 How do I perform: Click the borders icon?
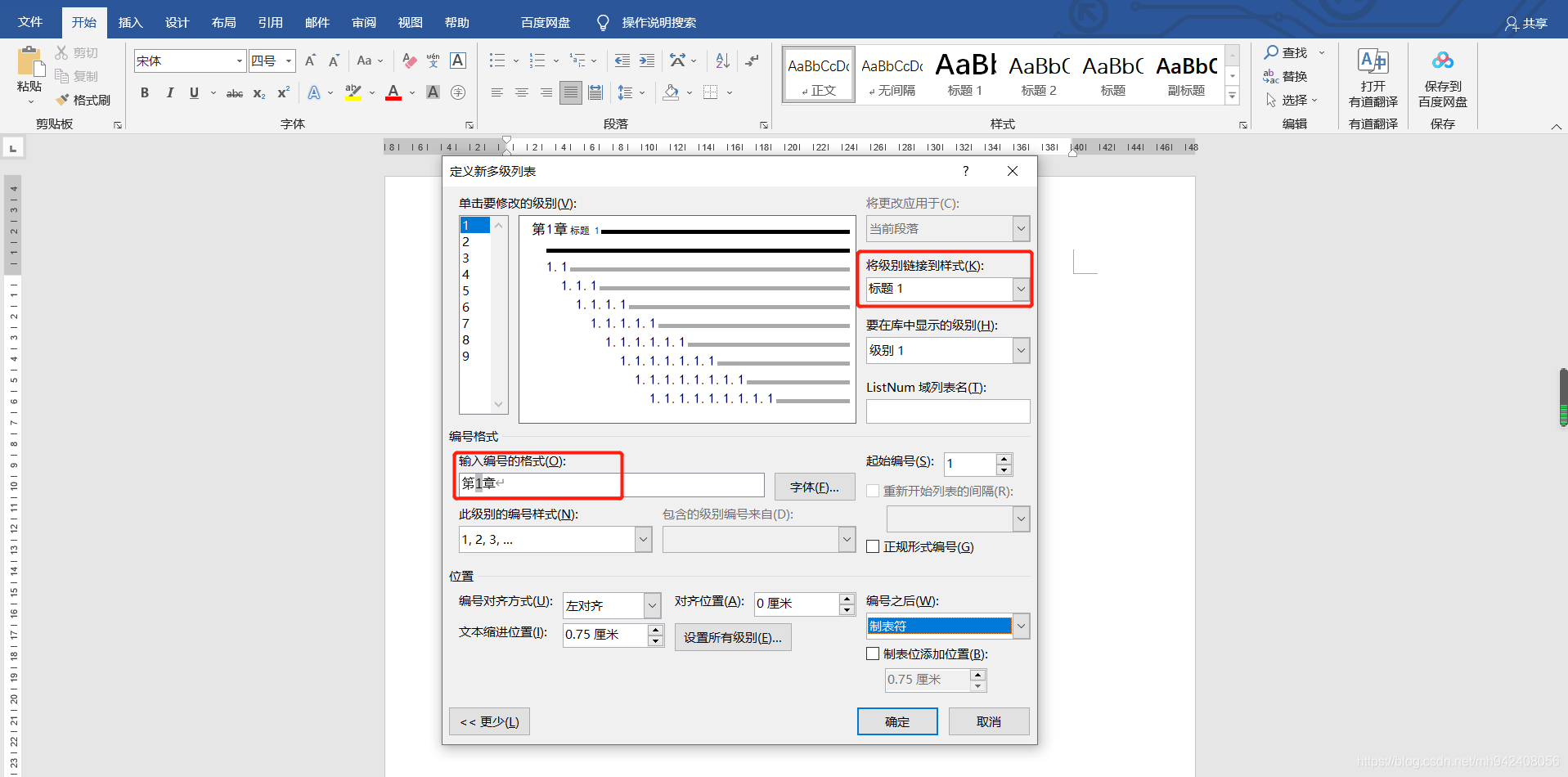[x=711, y=92]
